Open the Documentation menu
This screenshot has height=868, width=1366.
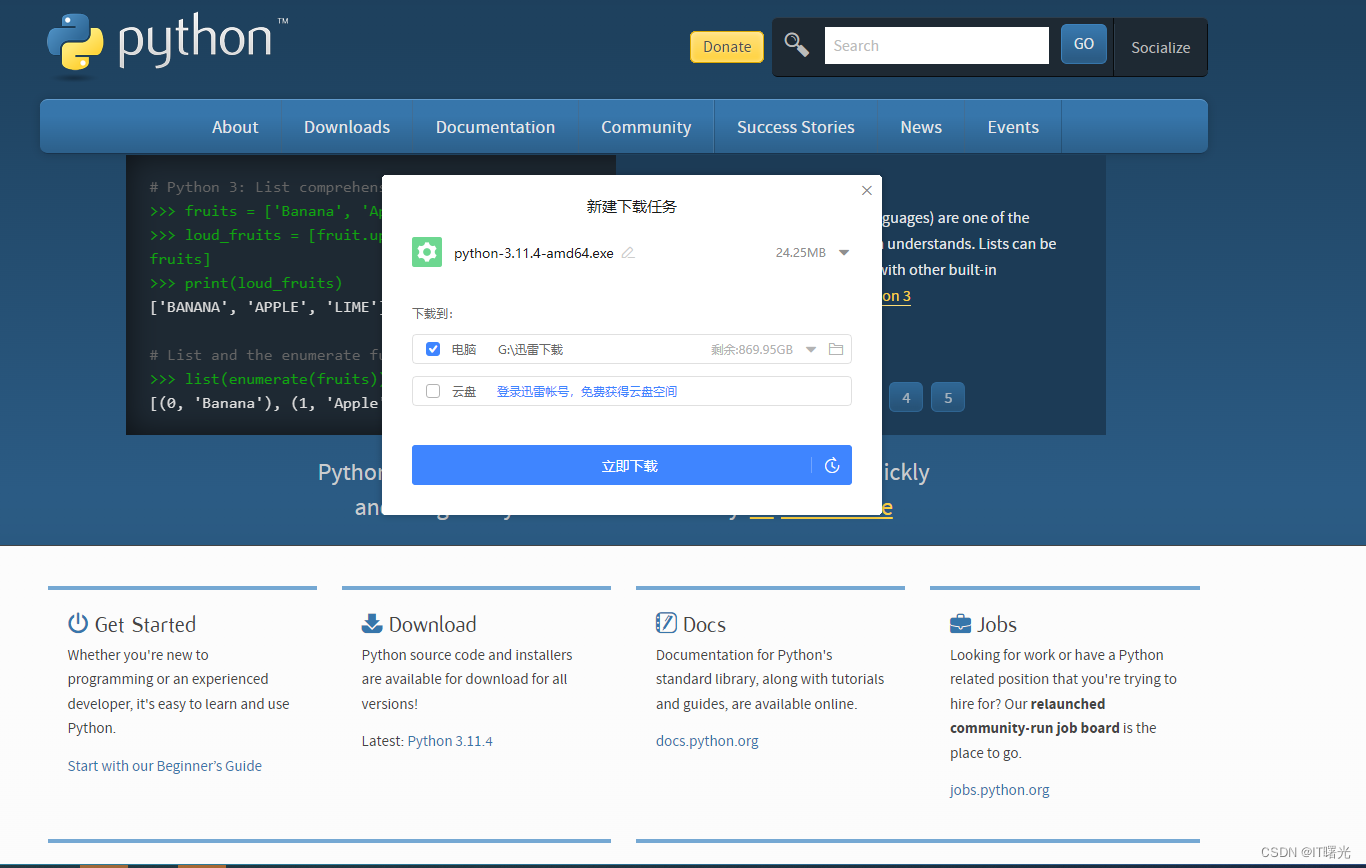(x=495, y=127)
